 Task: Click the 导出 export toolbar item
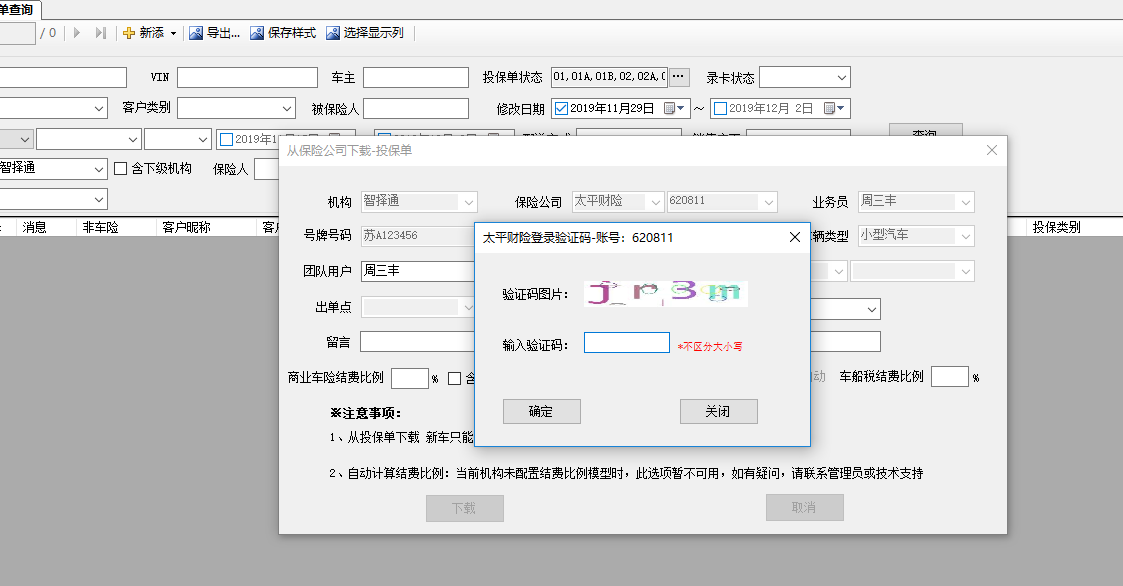(x=214, y=33)
